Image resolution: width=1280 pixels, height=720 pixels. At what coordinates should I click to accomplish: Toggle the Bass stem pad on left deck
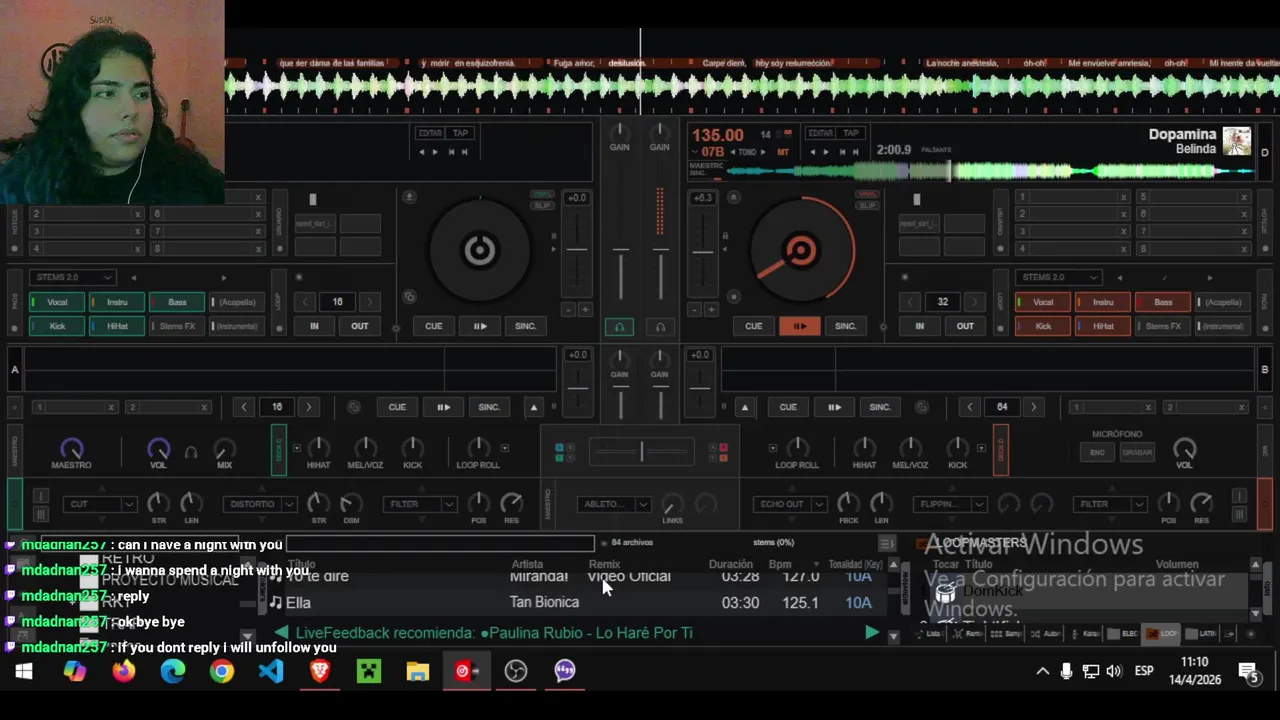(177, 302)
